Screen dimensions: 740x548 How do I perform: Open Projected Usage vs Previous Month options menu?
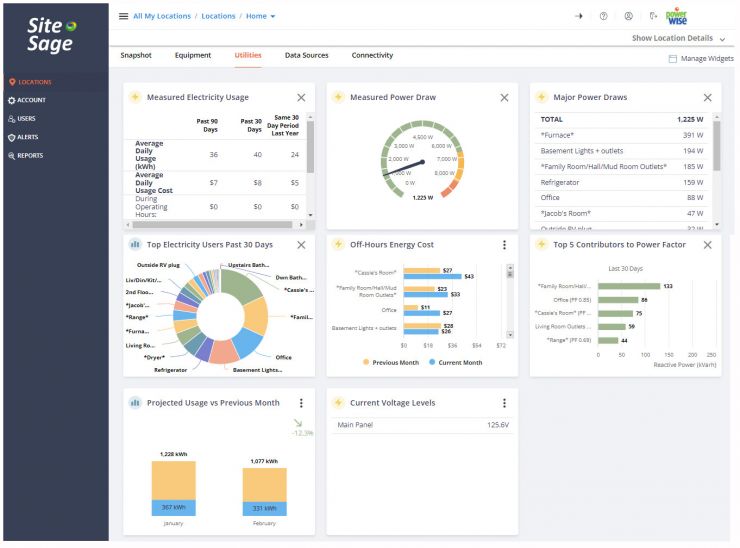(301, 403)
